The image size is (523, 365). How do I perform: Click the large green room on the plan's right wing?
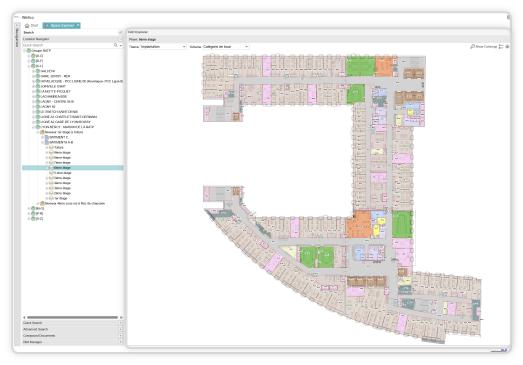point(402,224)
